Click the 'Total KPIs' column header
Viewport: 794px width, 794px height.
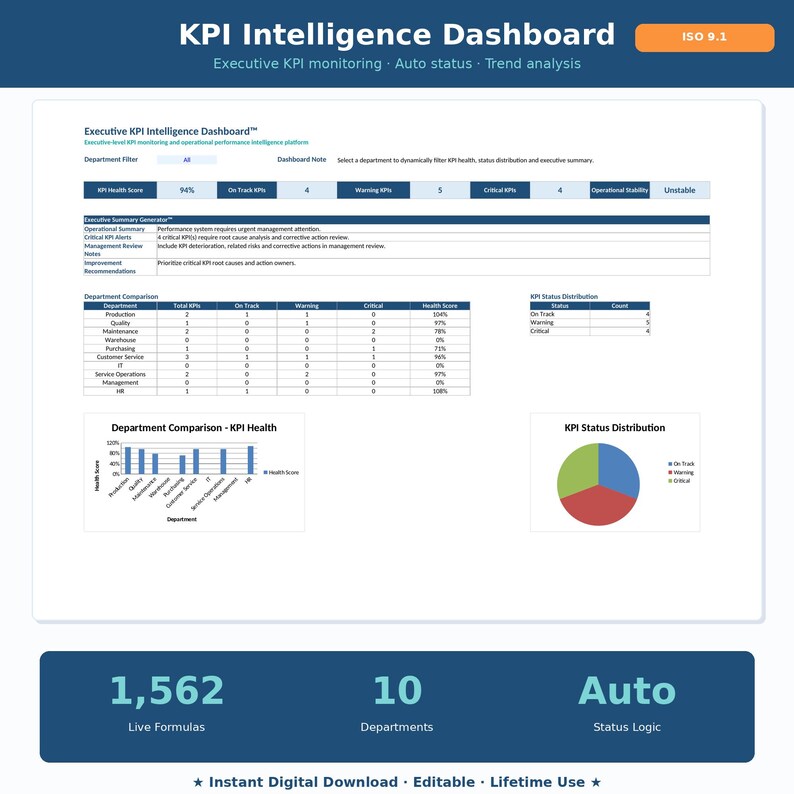point(187,306)
